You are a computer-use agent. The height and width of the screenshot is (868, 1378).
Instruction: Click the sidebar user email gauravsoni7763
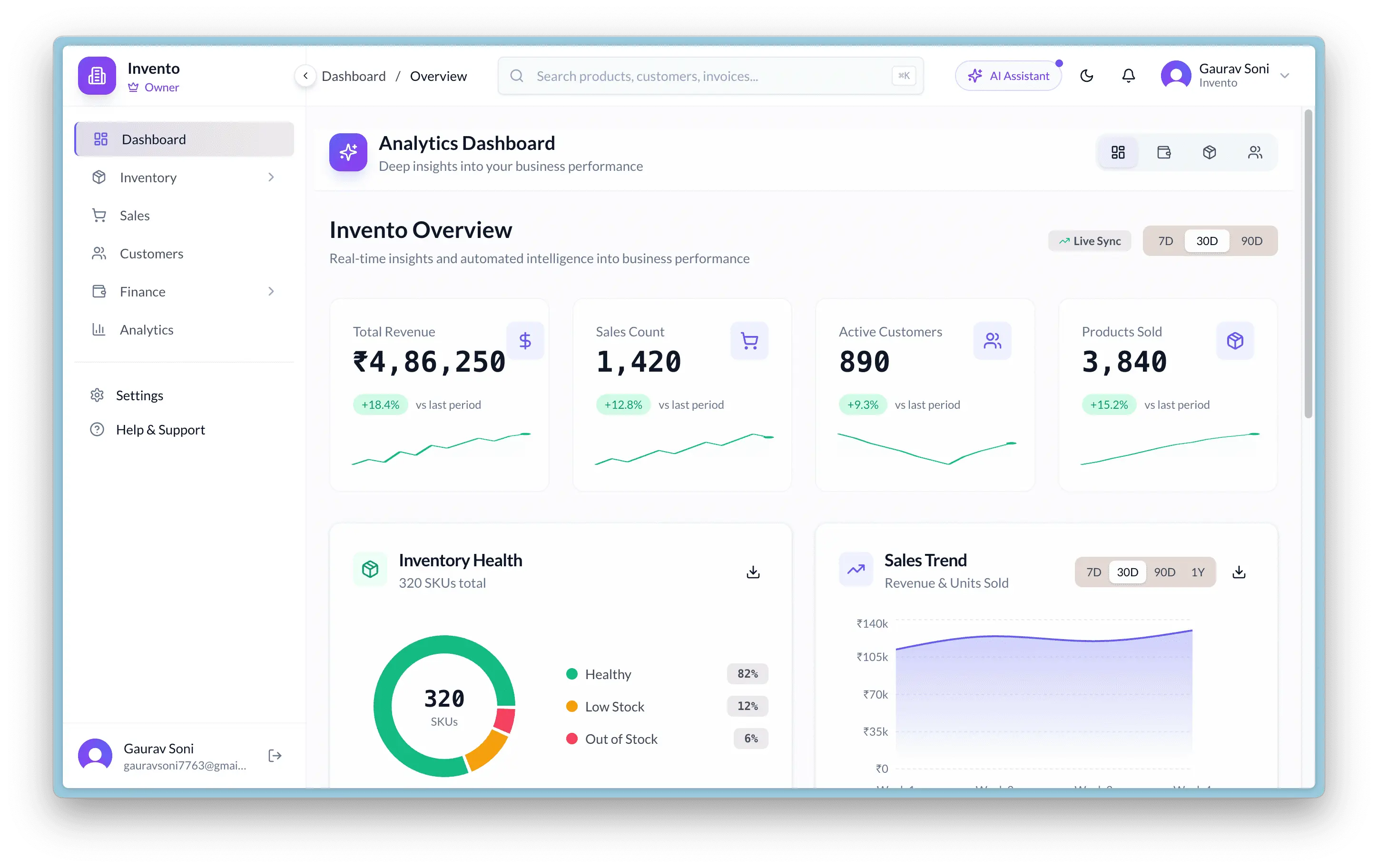(x=185, y=766)
